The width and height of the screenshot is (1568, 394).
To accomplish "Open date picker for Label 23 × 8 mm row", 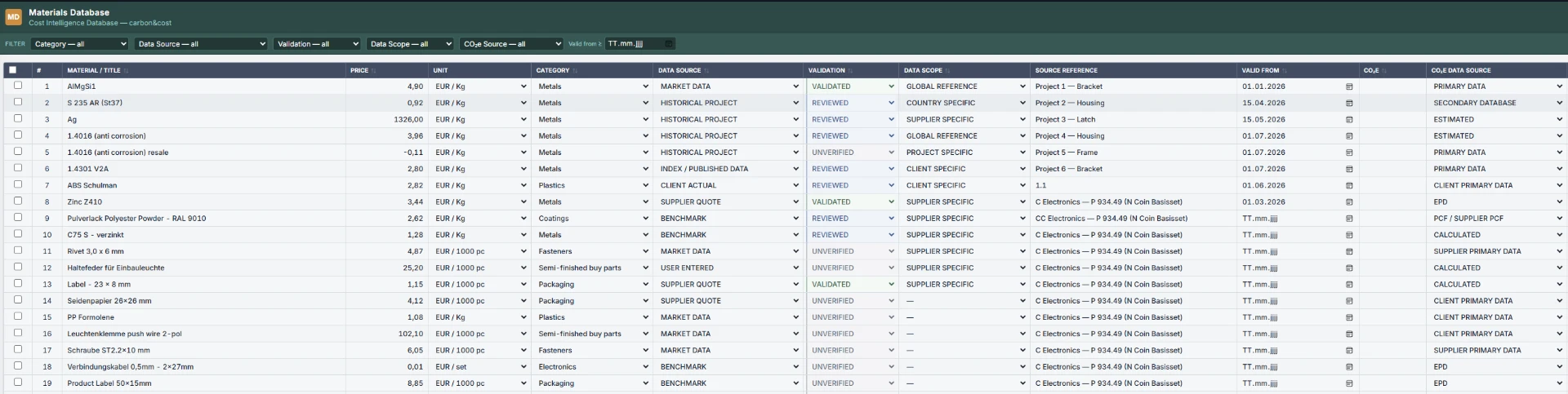I will (x=1349, y=284).
